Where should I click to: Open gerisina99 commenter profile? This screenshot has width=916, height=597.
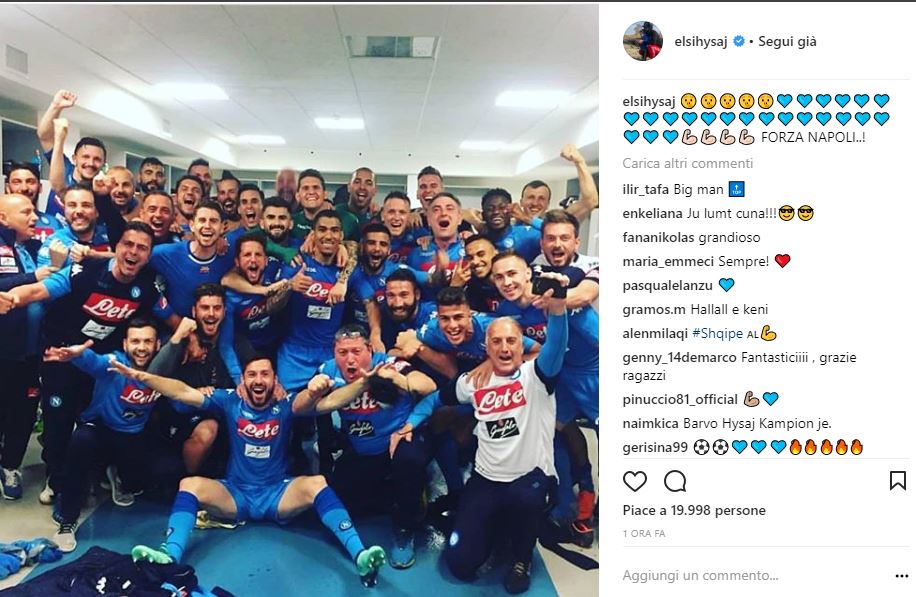(655, 448)
